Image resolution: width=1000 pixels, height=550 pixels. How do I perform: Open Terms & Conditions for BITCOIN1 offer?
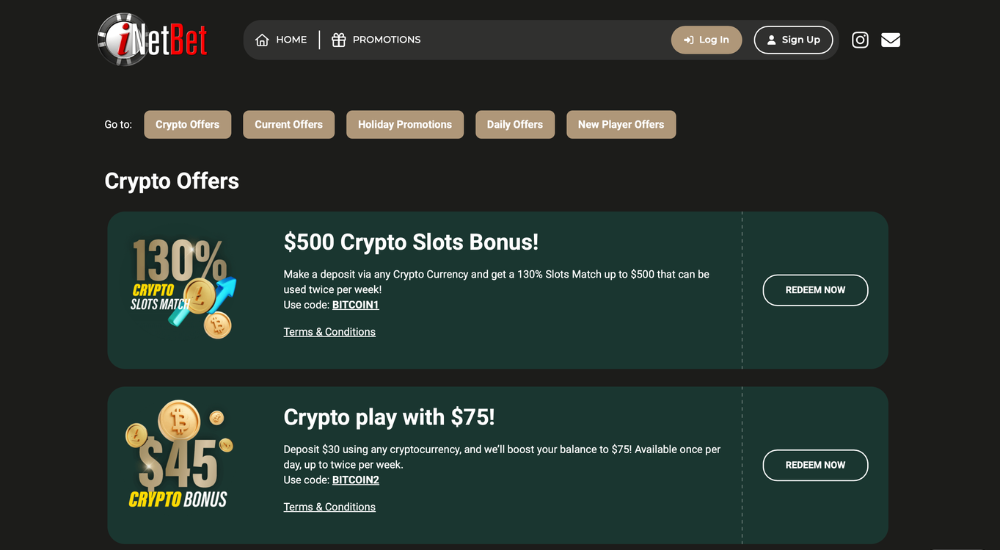coord(329,332)
